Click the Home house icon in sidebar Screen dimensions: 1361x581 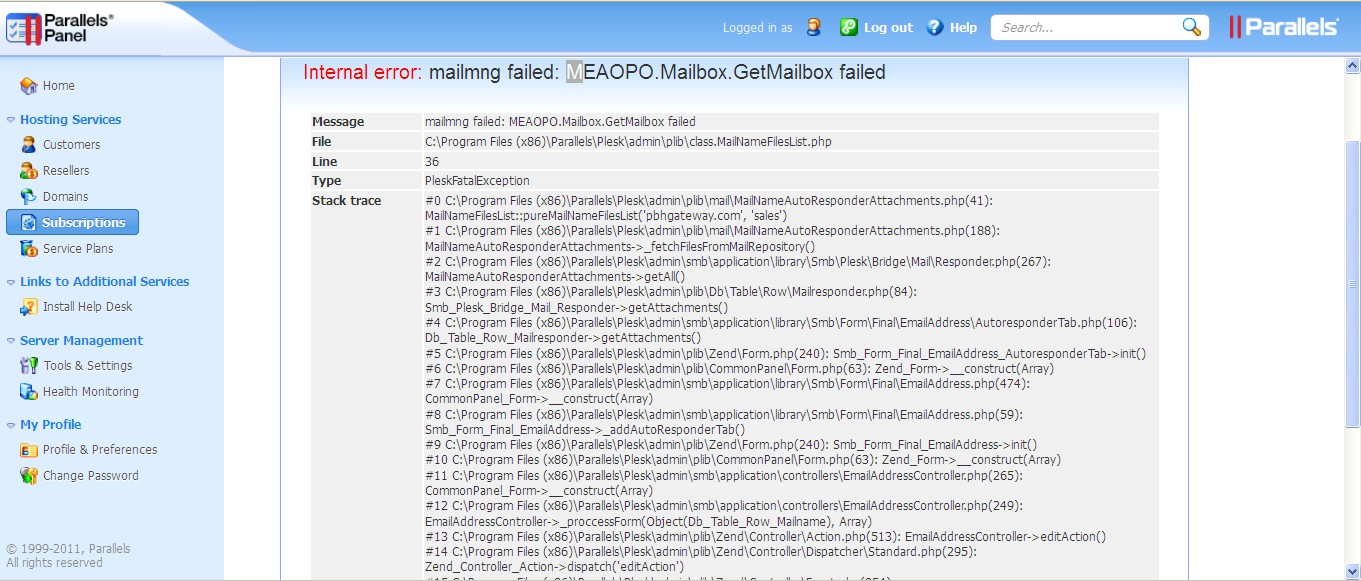tap(28, 86)
